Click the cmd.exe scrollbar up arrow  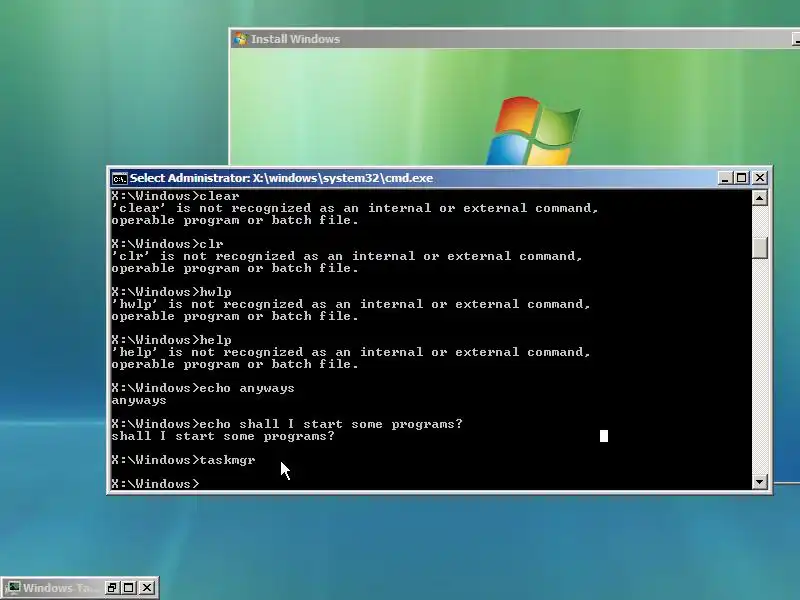760,197
